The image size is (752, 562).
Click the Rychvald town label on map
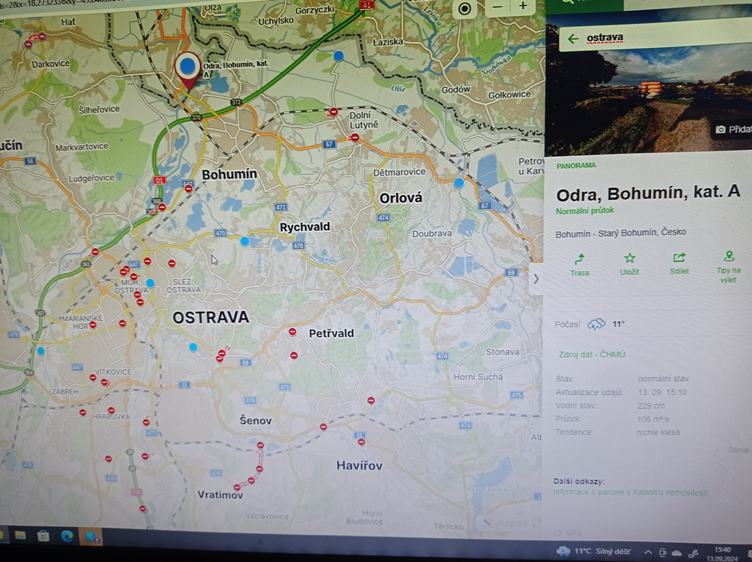coord(305,227)
